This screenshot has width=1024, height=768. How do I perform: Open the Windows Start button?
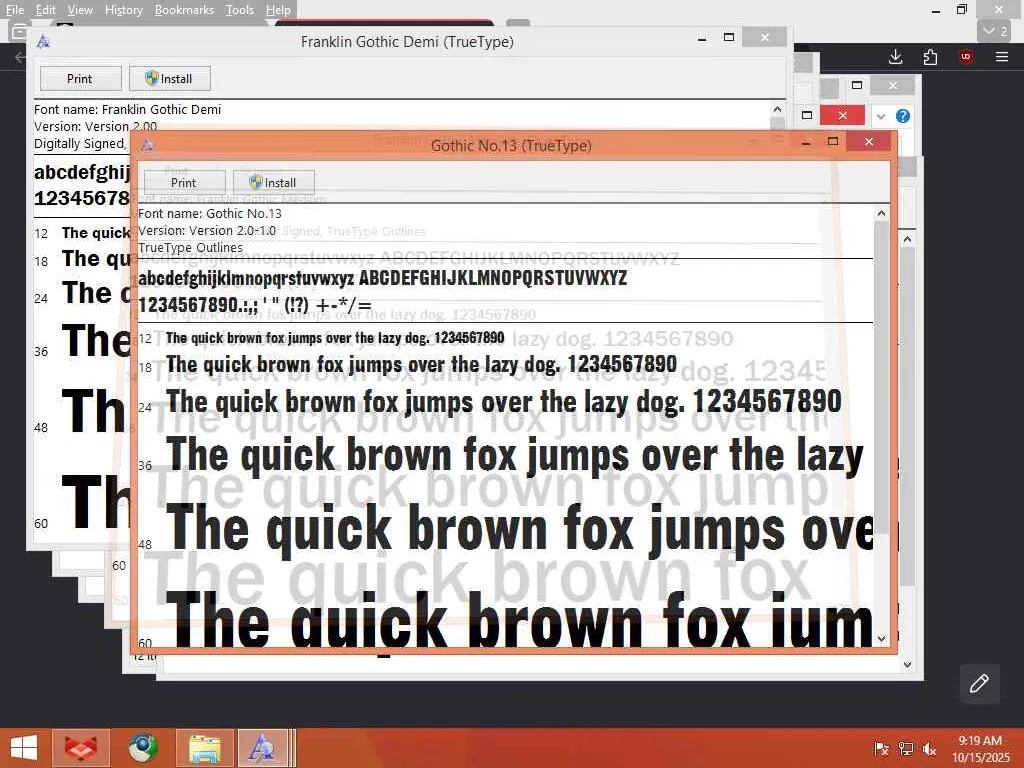click(x=24, y=748)
